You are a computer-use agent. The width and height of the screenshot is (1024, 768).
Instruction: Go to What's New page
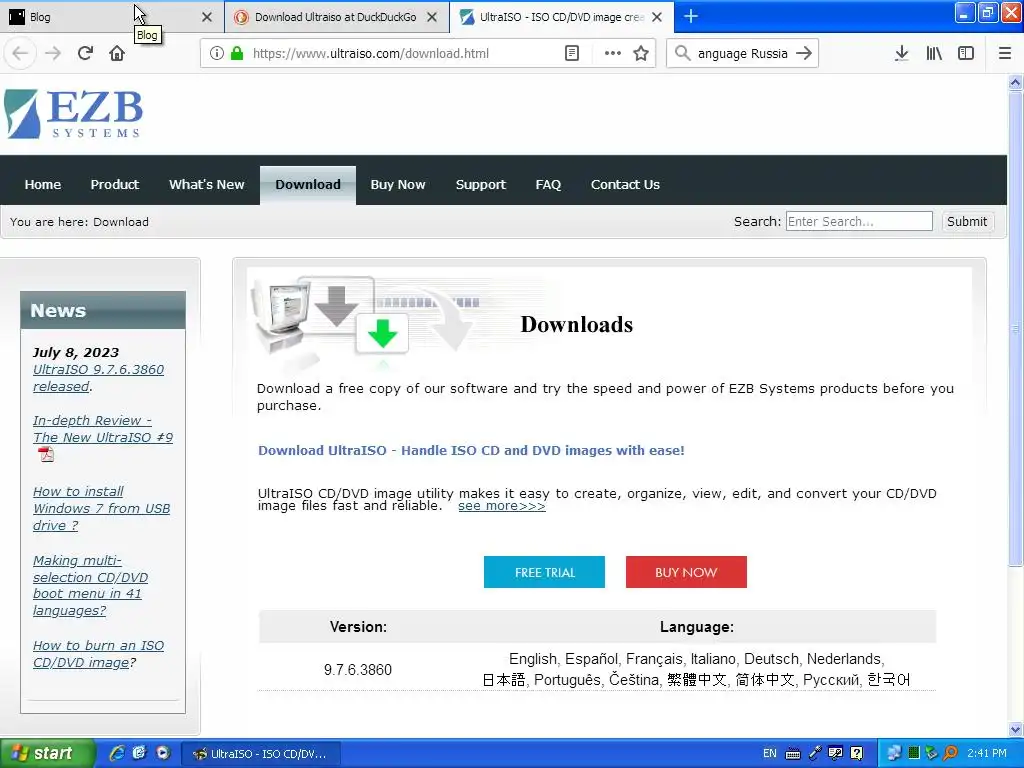(x=206, y=185)
